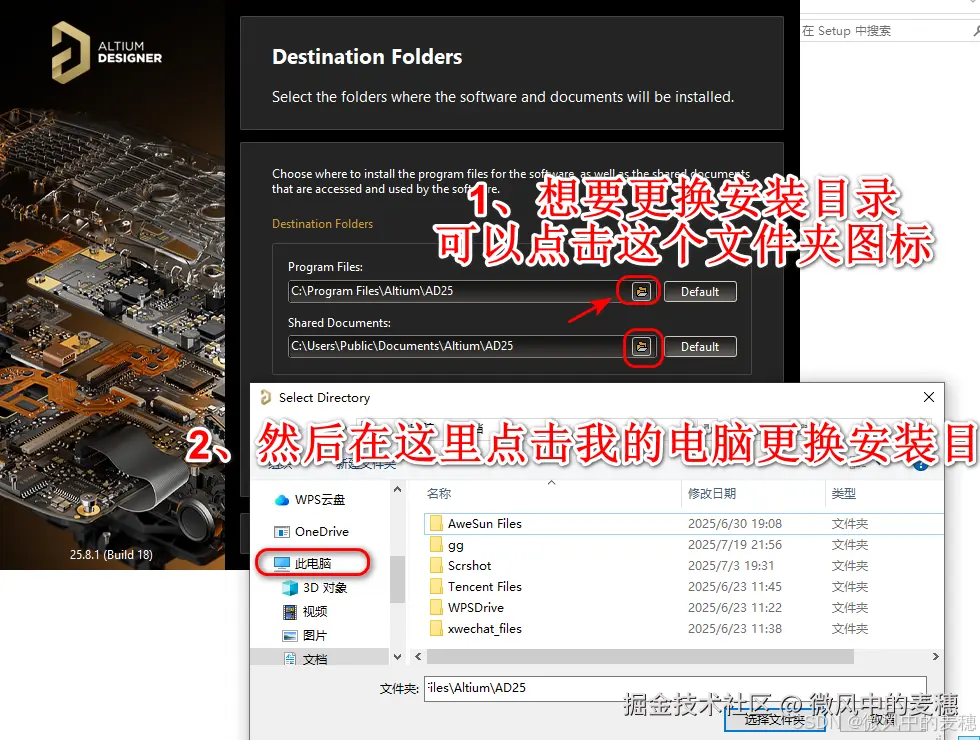Edit the 文件夹 path input field

(675, 688)
